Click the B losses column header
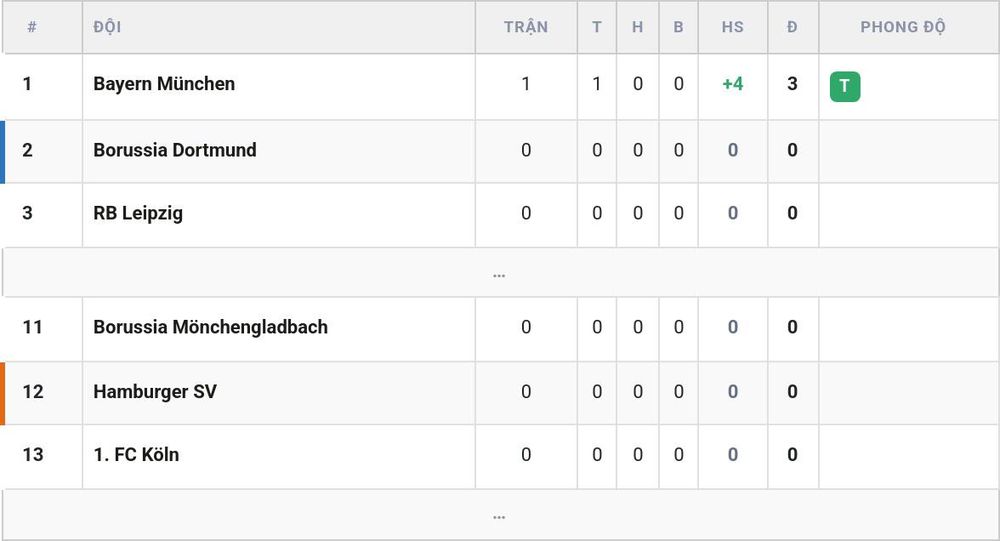Viewport: 1000px width, 541px height. coord(679,27)
